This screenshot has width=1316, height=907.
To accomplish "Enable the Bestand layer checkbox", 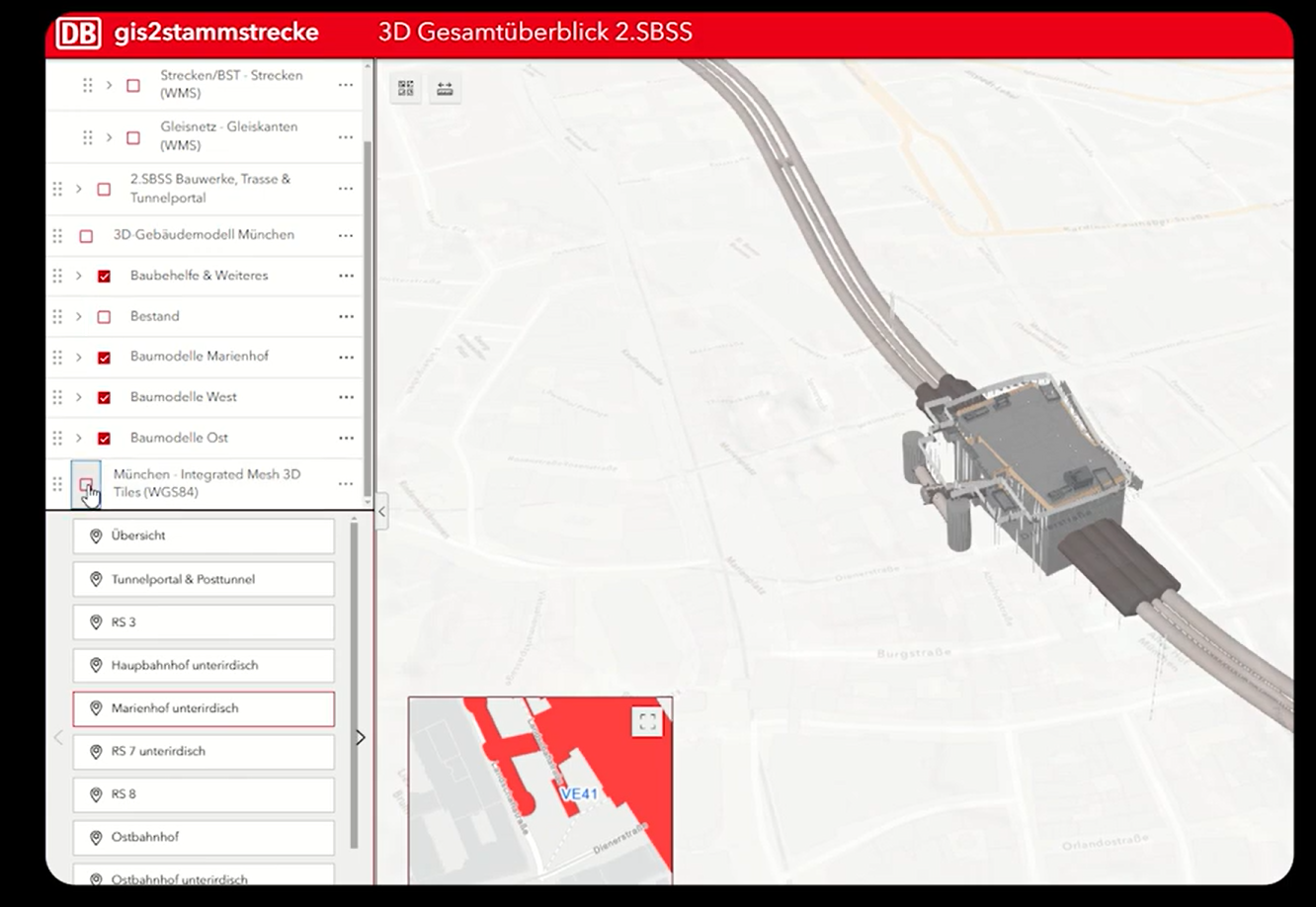I will point(104,317).
